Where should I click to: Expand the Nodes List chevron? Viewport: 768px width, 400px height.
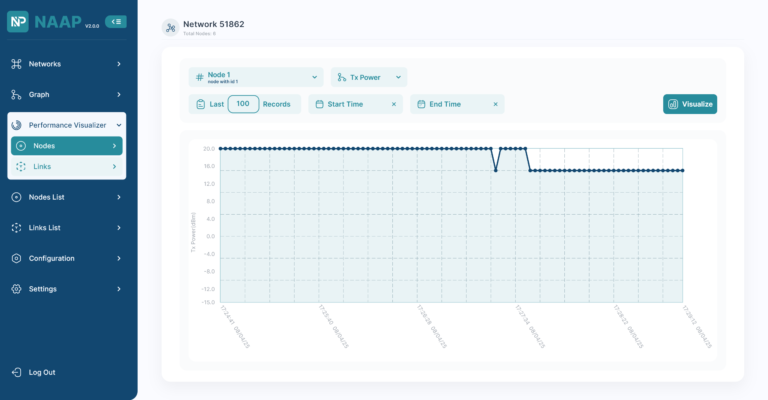(x=119, y=197)
